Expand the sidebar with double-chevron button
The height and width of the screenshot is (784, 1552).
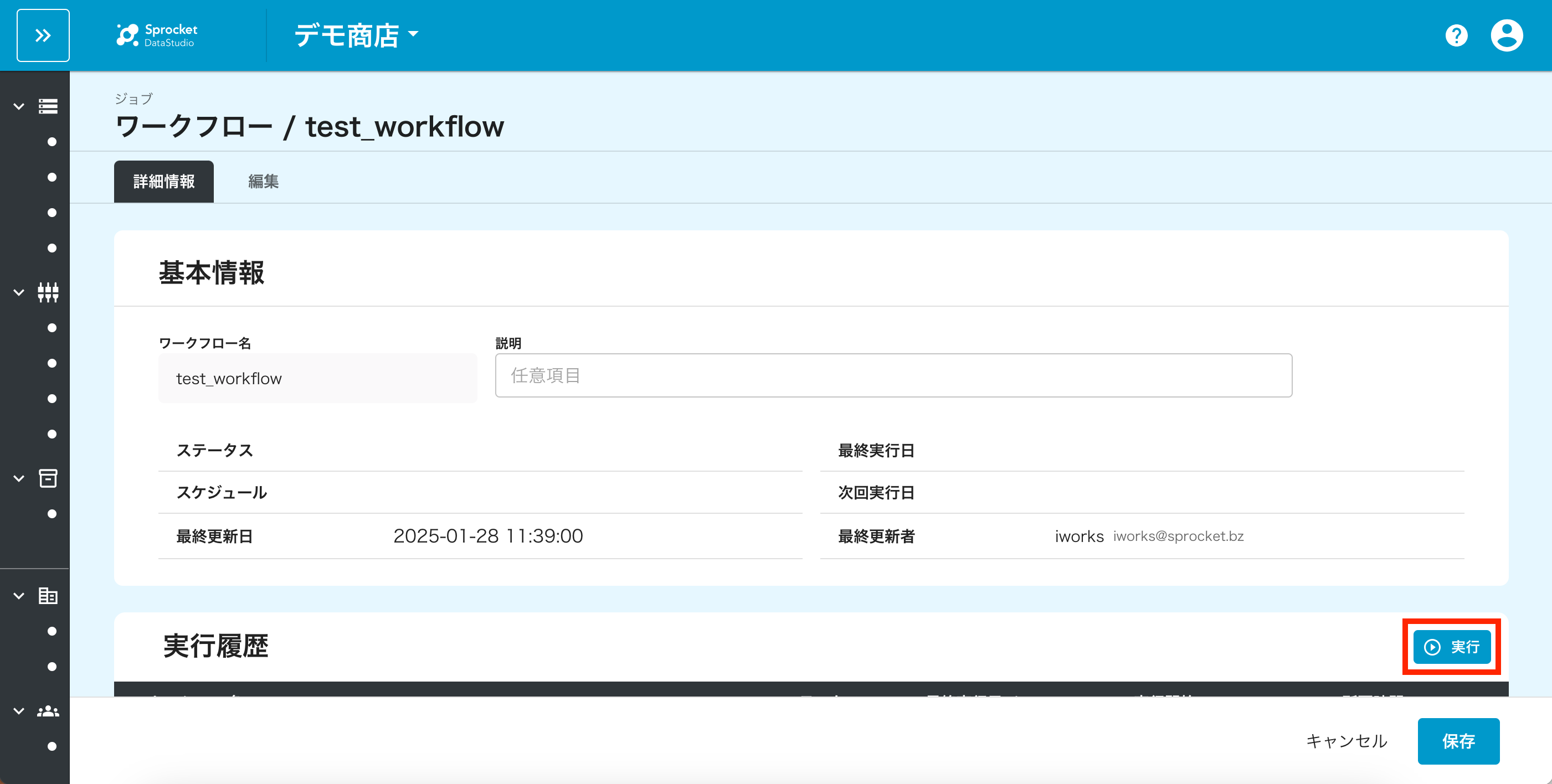[x=43, y=35]
